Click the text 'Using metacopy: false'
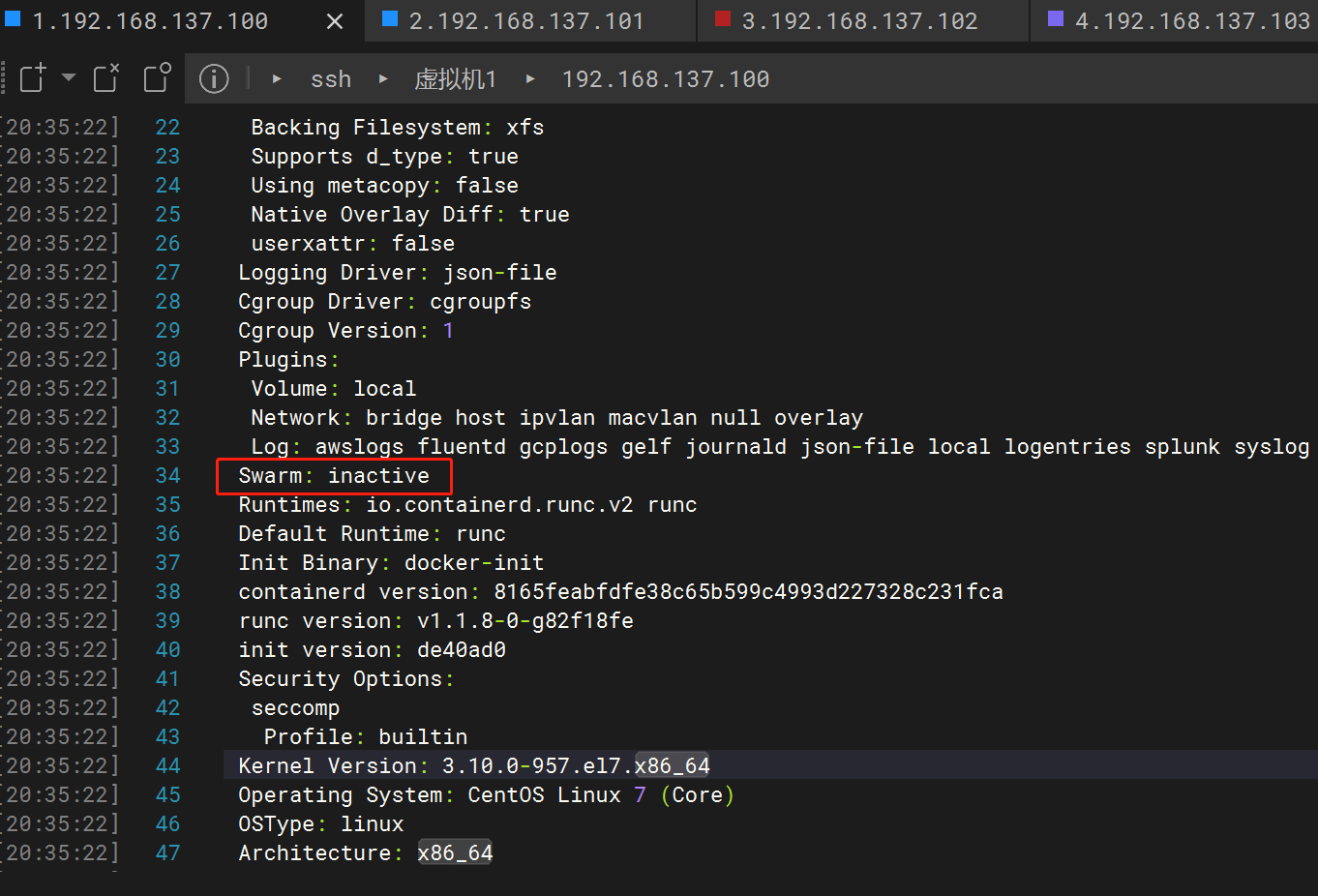1318x896 pixels. [385, 185]
